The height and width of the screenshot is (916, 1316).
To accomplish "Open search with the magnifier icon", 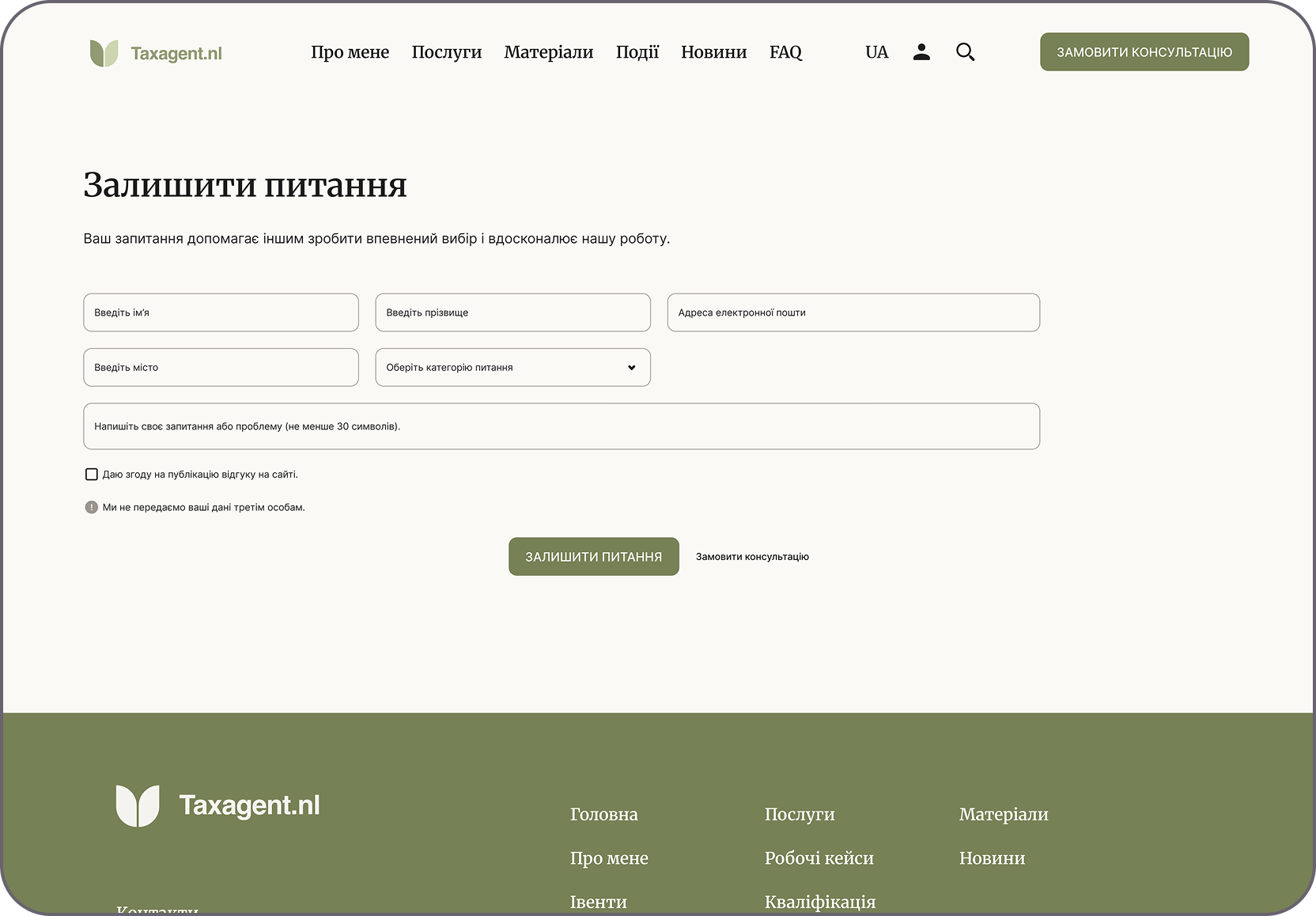I will tap(965, 52).
